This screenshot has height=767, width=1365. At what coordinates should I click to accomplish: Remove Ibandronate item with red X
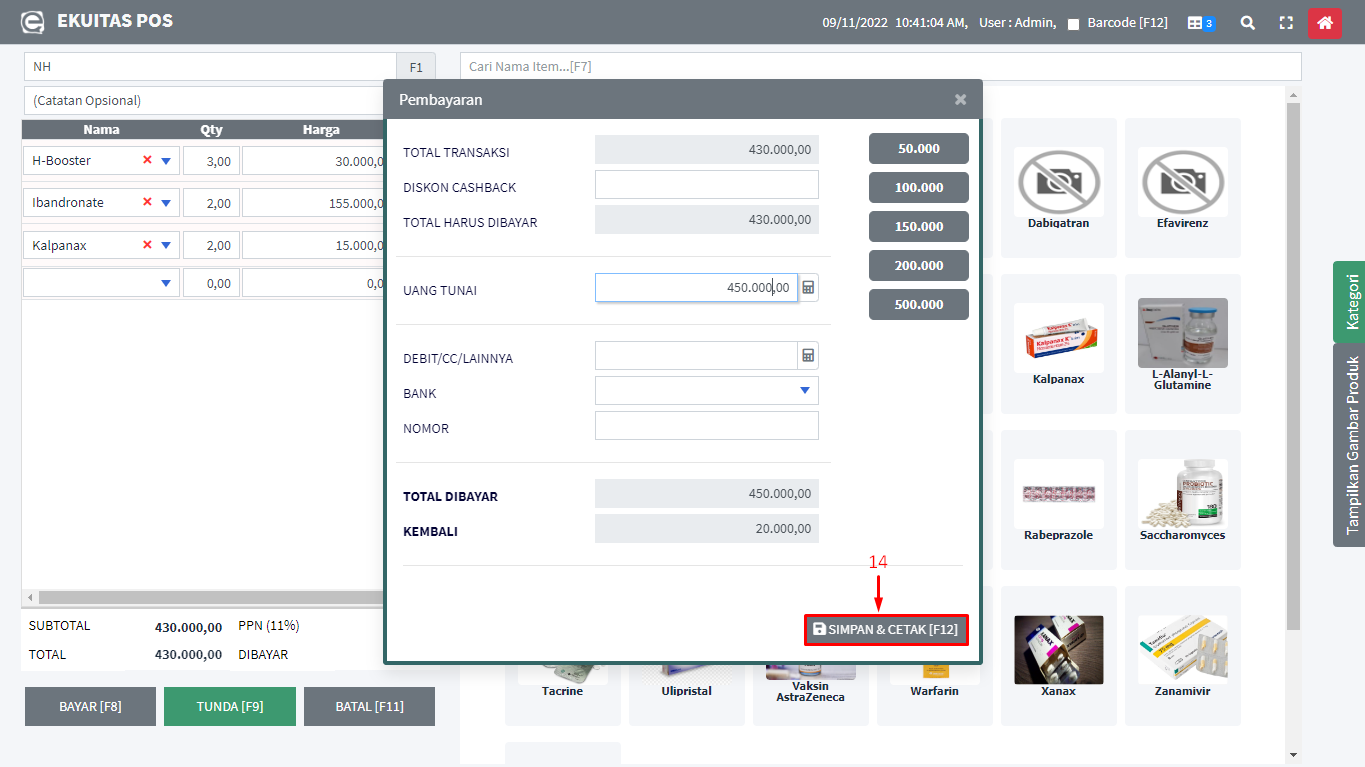tap(147, 202)
